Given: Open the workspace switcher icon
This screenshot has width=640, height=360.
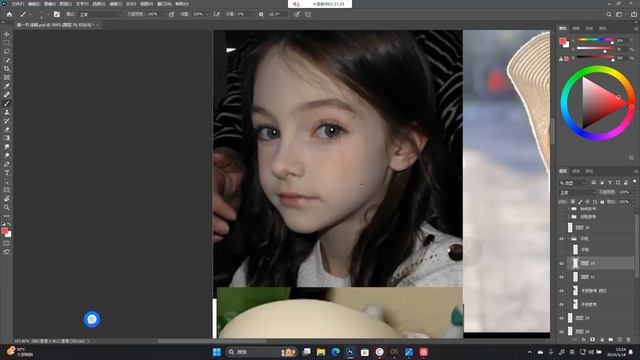Looking at the screenshot, I should click(x=620, y=14).
